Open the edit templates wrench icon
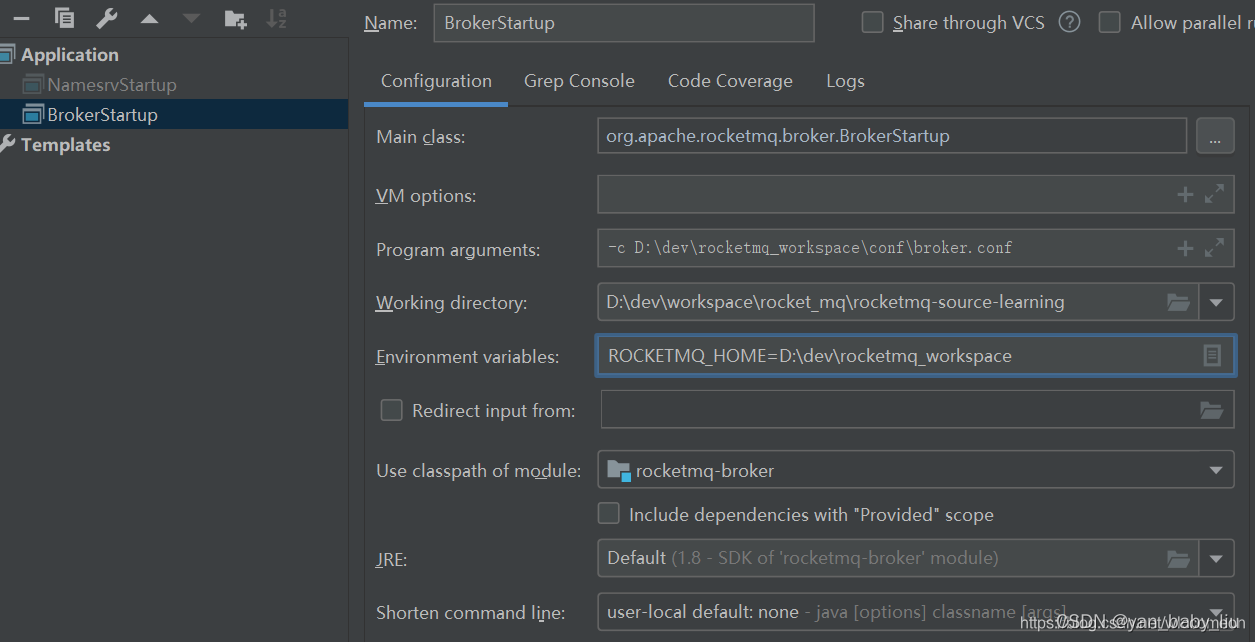Viewport: 1255px width, 642px height. pyautogui.click(x=107, y=18)
